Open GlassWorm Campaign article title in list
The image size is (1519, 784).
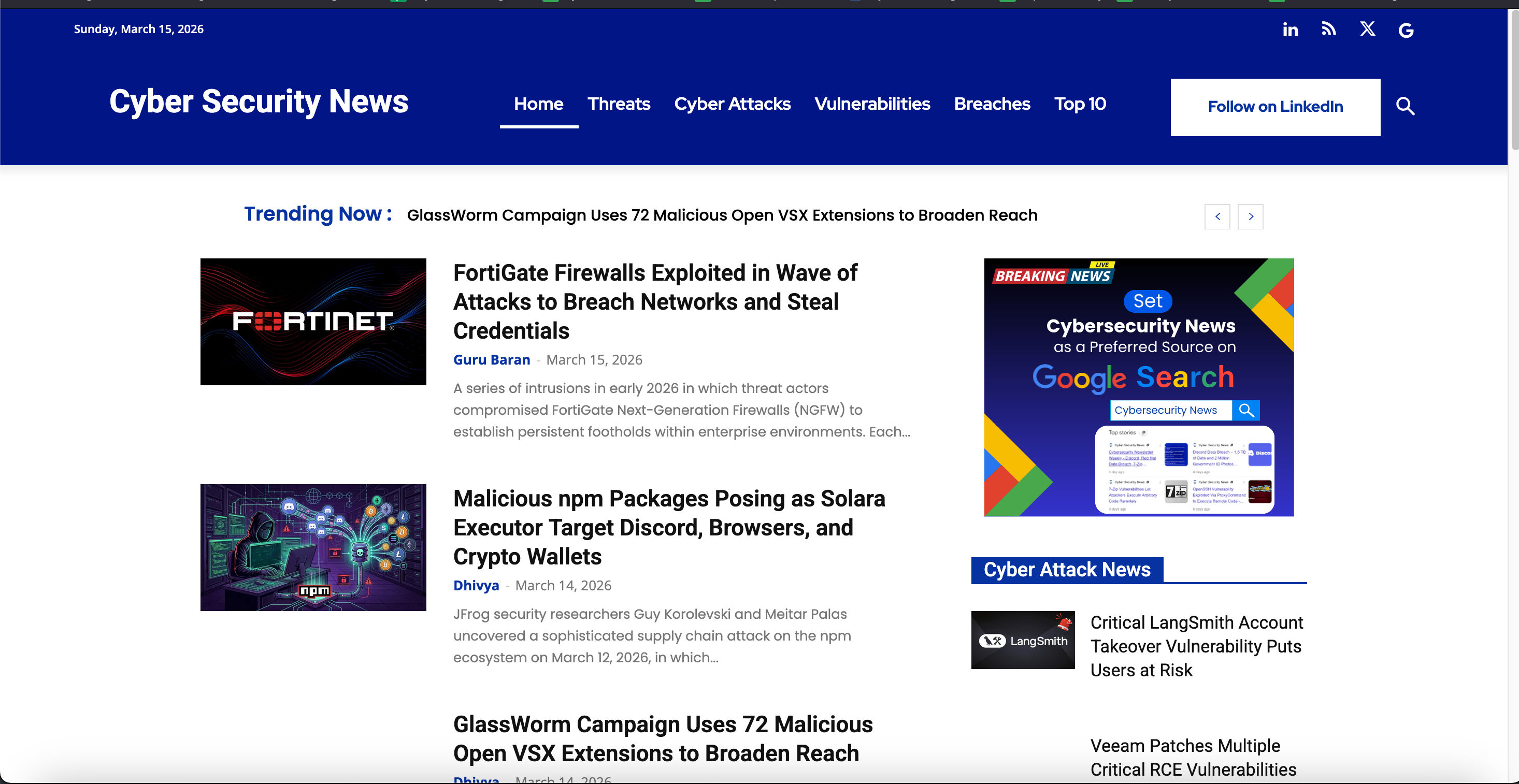[x=663, y=738]
